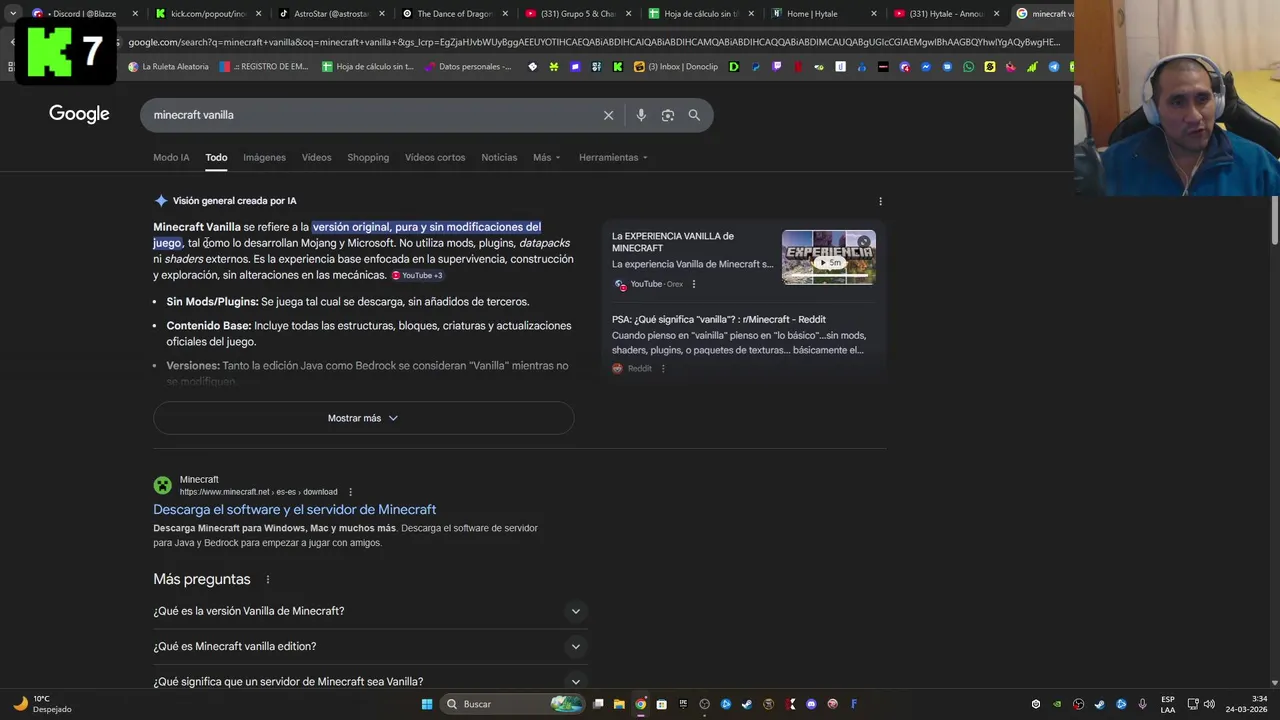Screen dimensions: 1280x720
Task: Click the Minecraft site favicon in results
Action: coord(162,485)
